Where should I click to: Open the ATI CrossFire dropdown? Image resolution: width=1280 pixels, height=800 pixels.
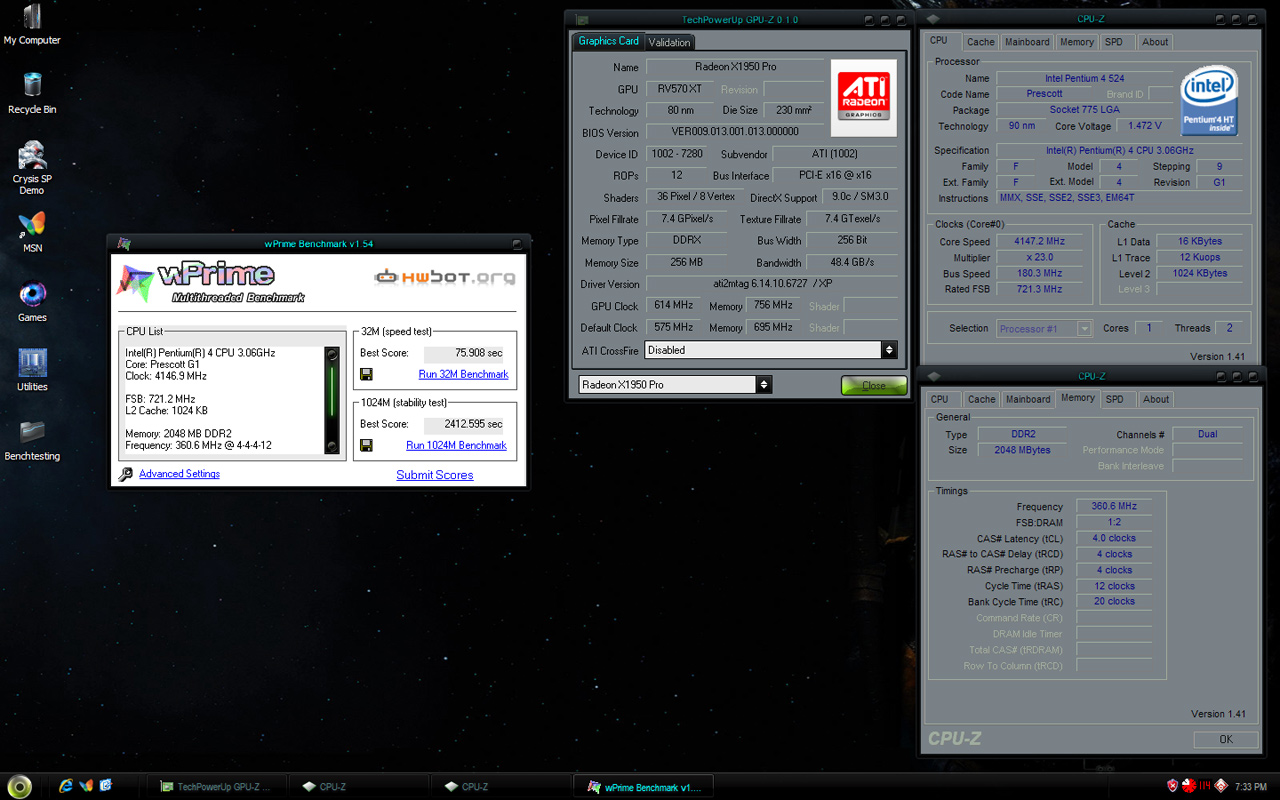pos(771,350)
